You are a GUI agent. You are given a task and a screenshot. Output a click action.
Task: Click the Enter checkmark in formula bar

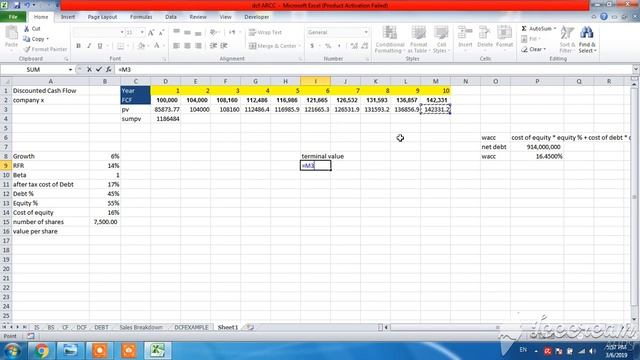pyautogui.click(x=99, y=70)
